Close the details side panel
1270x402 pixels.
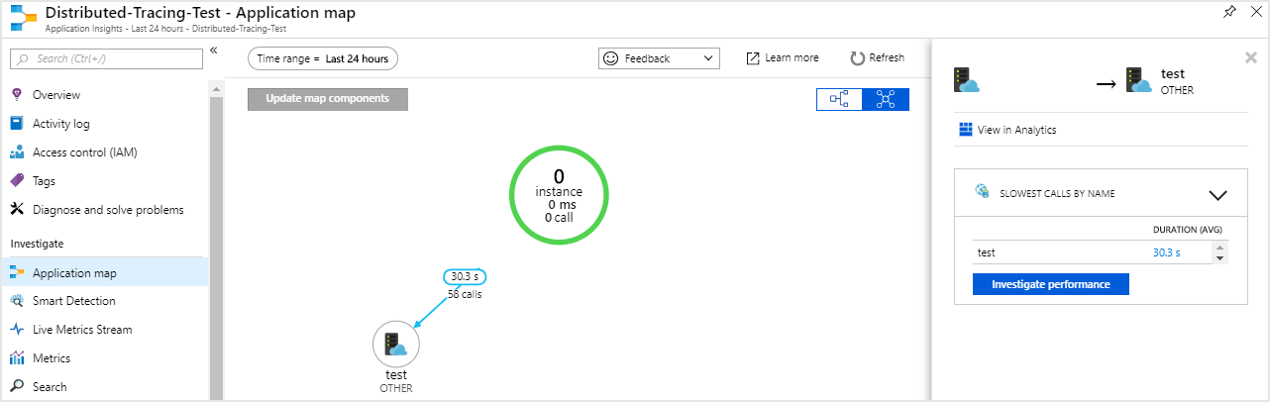click(1250, 58)
